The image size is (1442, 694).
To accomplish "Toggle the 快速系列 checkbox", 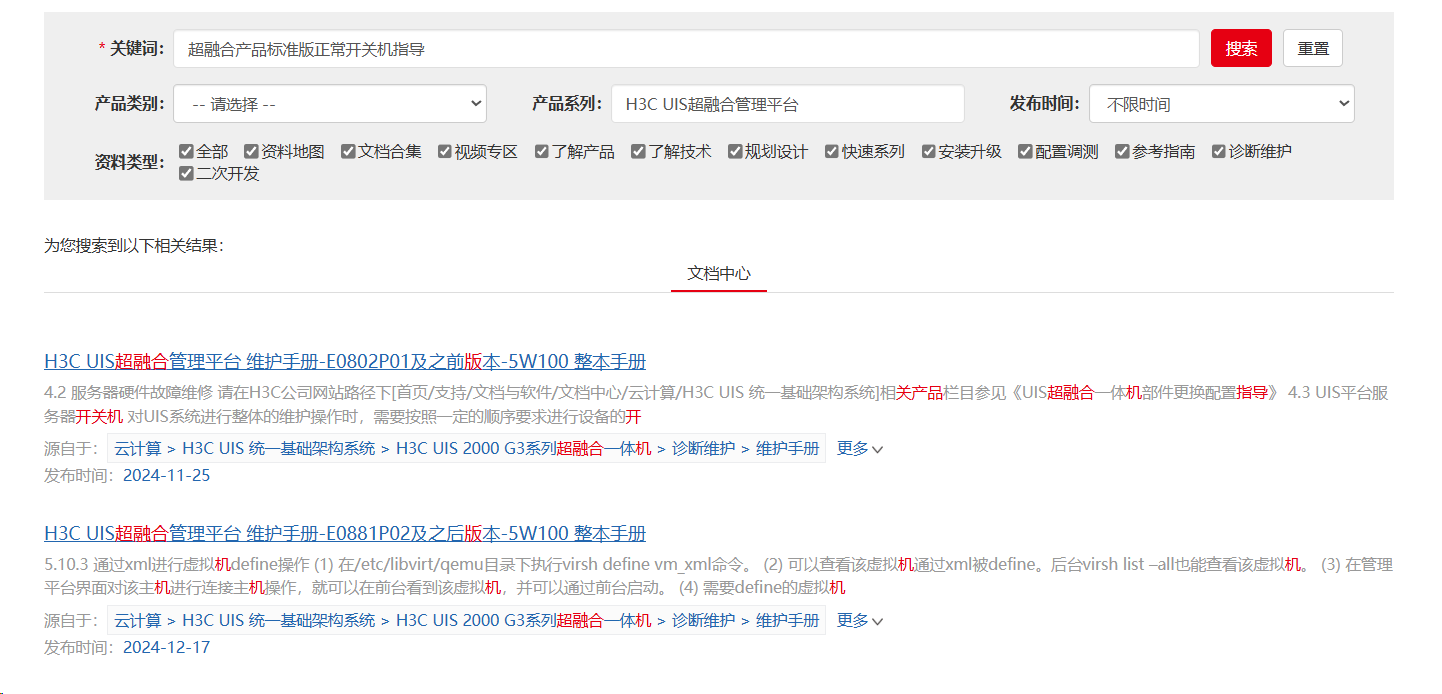I will pos(832,151).
